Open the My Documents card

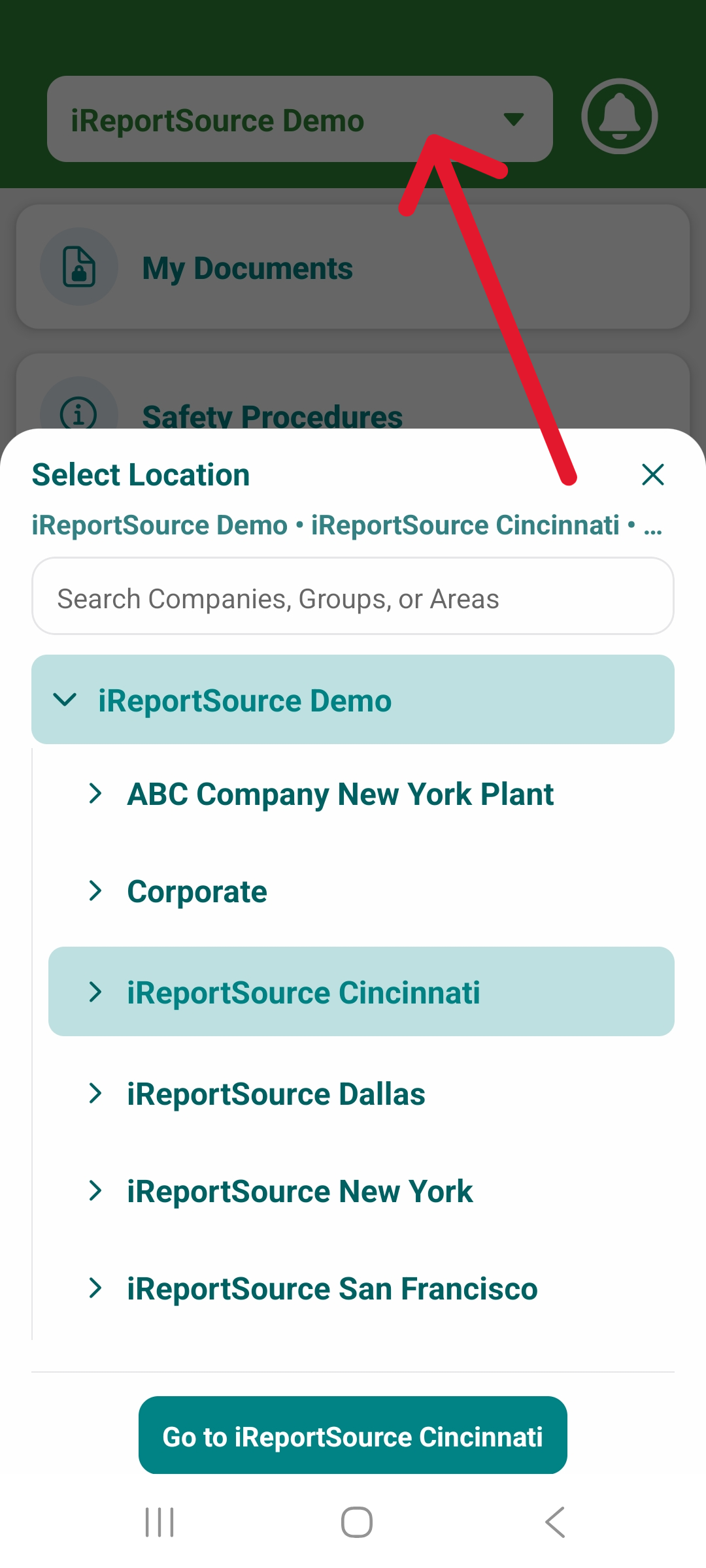click(x=353, y=267)
